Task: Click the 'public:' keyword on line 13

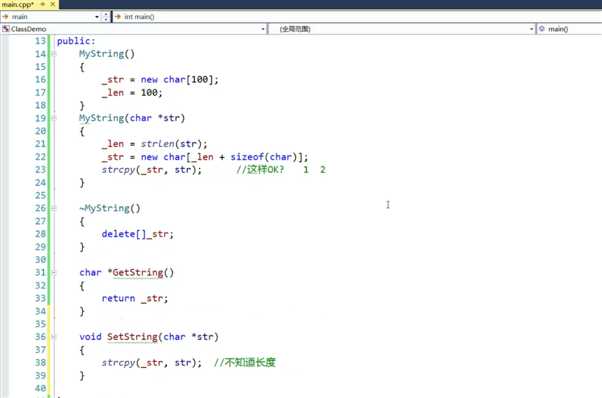Action: pyautogui.click(x=76, y=41)
